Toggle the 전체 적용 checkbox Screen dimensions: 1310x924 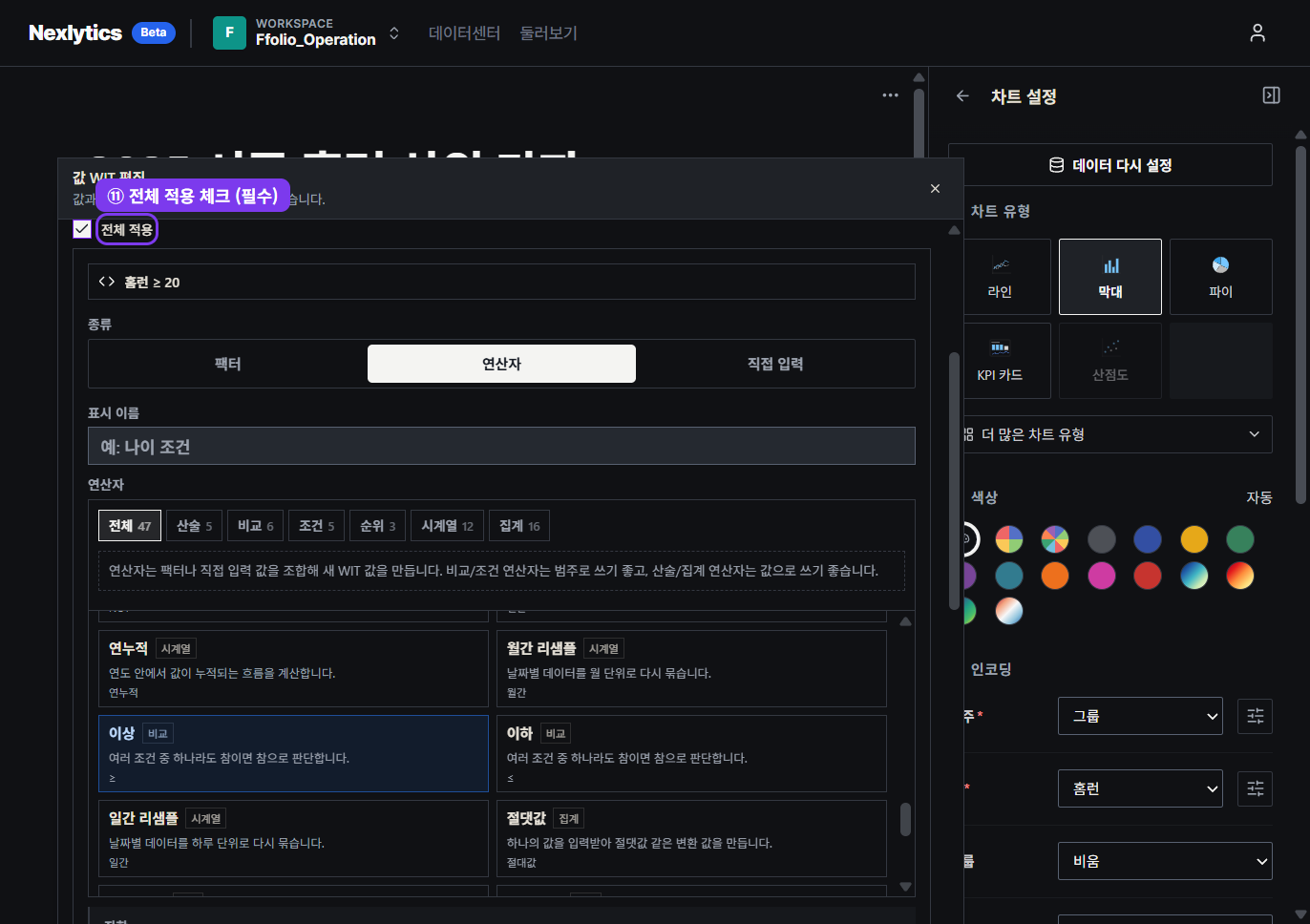[x=82, y=229]
